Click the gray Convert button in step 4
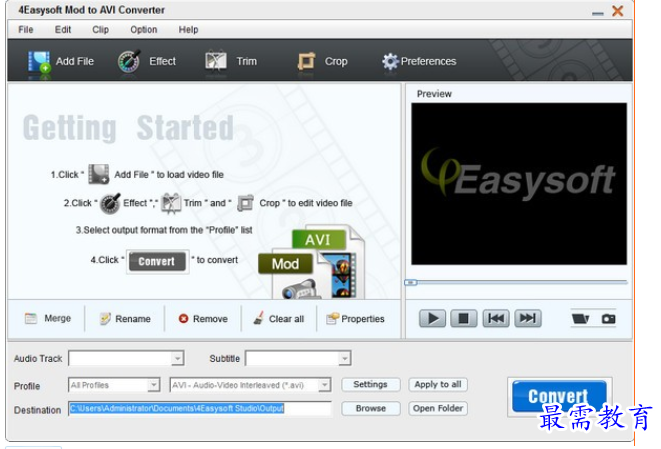This screenshot has height=449, width=661. click(157, 261)
